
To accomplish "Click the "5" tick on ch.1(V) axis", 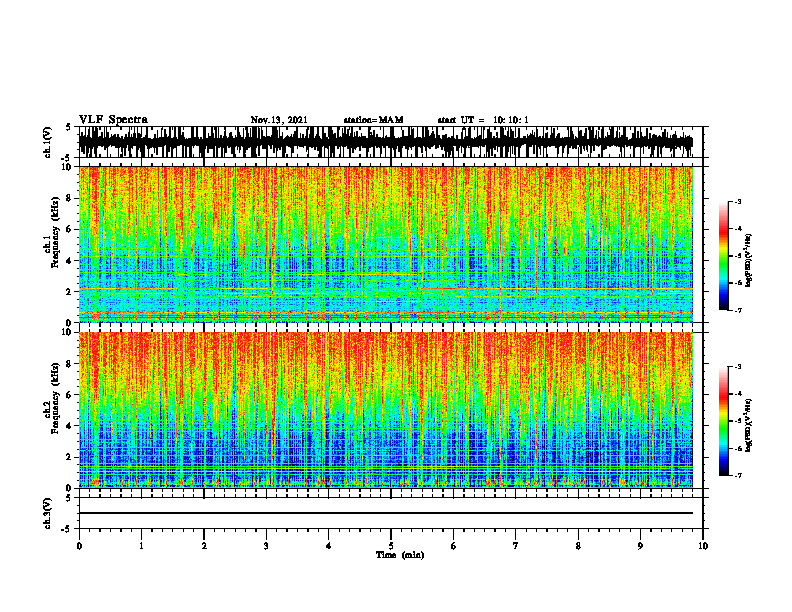I will 69,128.
